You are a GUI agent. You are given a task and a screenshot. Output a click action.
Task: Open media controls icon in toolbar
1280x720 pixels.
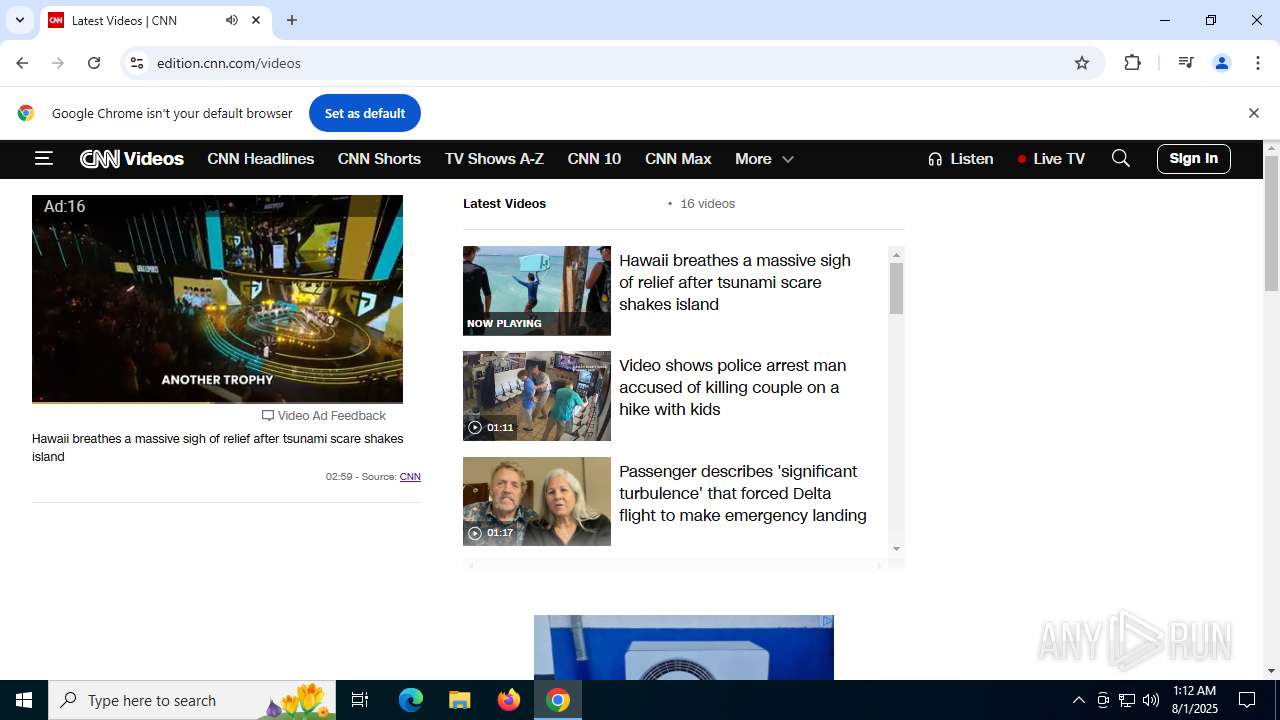click(x=1186, y=63)
